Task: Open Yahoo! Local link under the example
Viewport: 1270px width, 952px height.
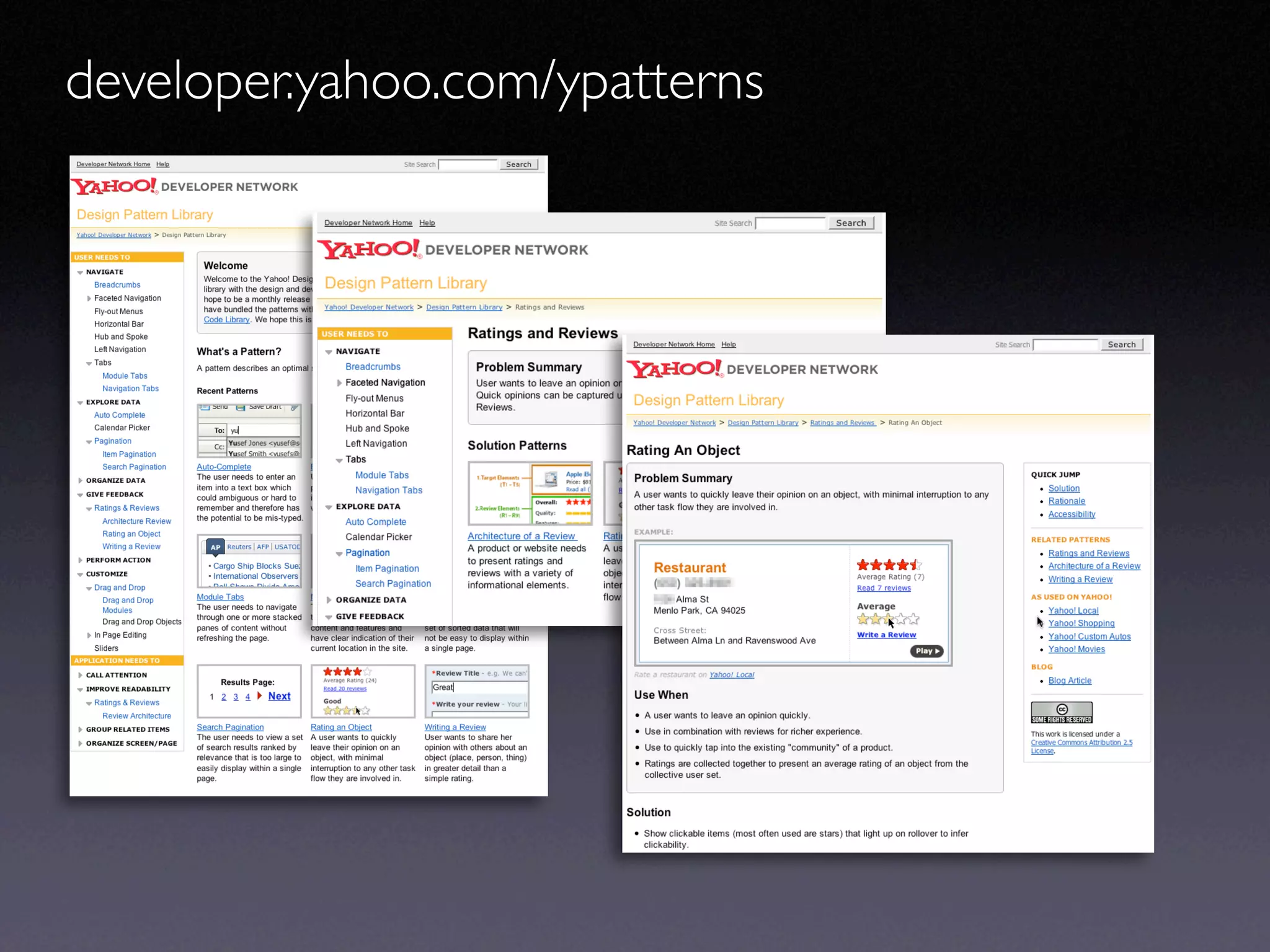Action: tap(732, 675)
